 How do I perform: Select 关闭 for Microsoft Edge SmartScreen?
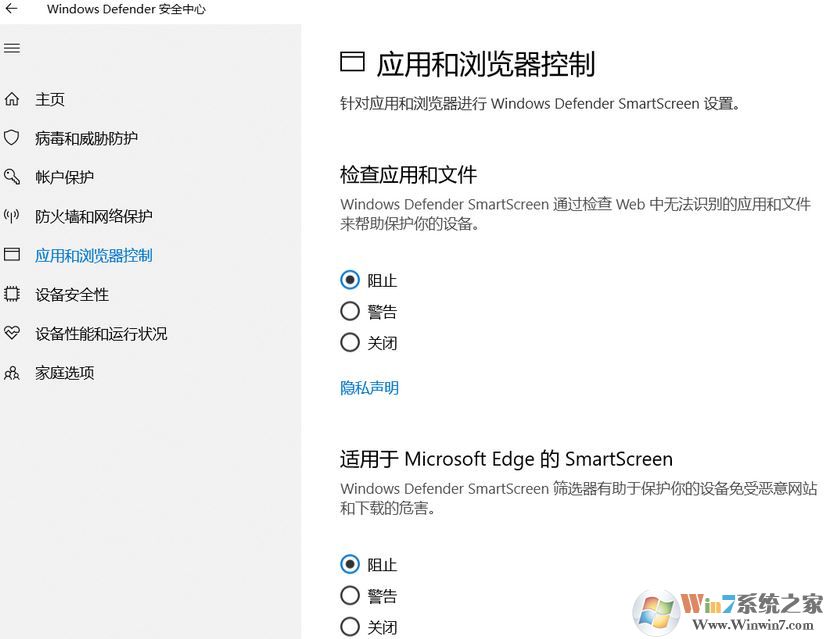click(x=350, y=627)
